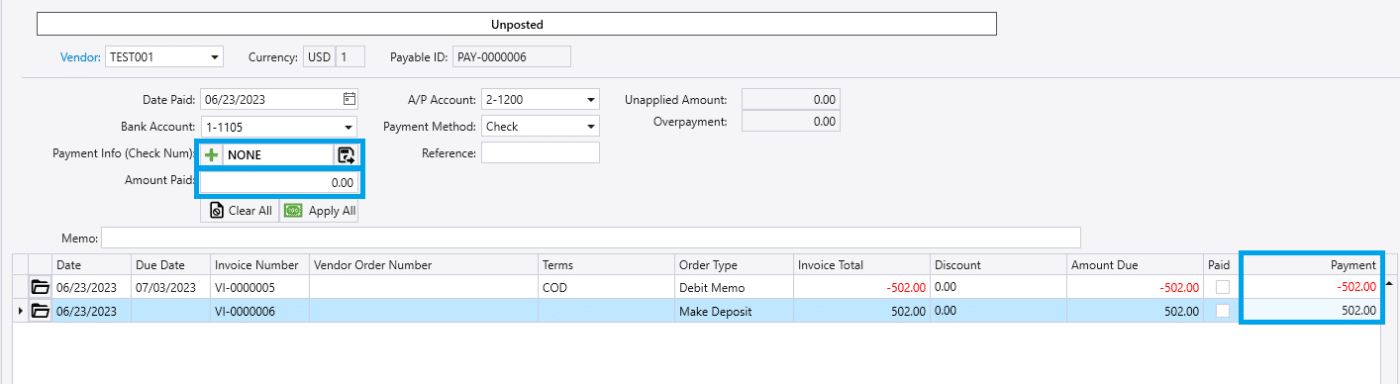This screenshot has width=1400, height=384.
Task: Click into the Reference input field
Action: coord(540,152)
